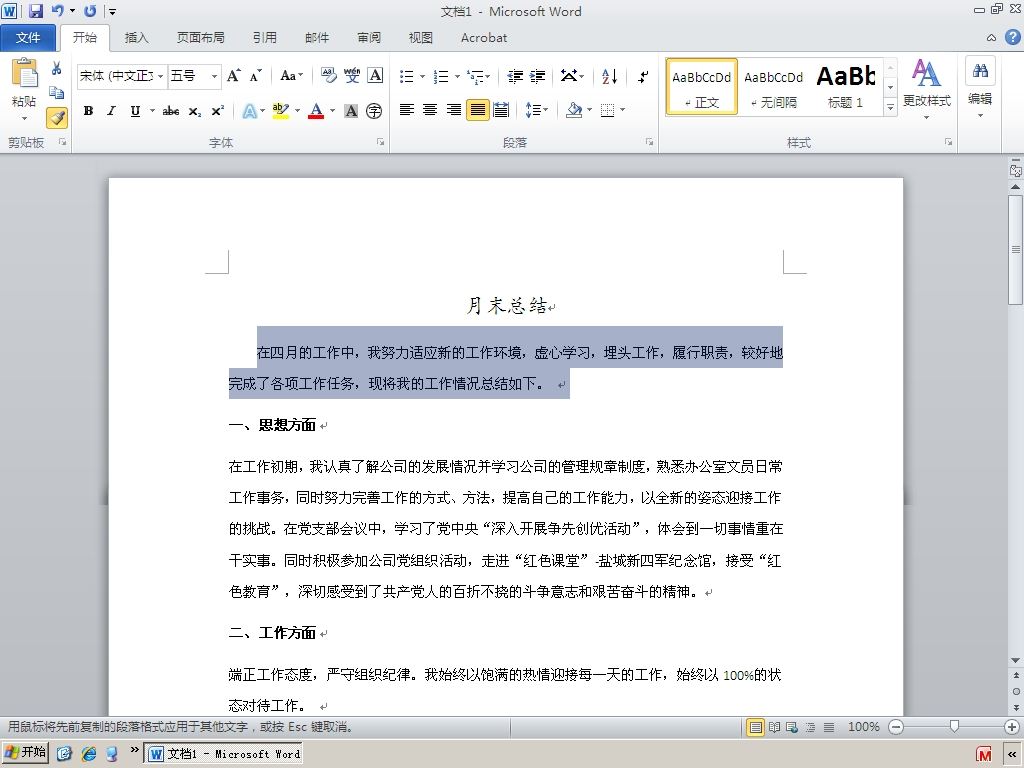Open the font size dropdown showing 五号
This screenshot has height=768, width=1024.
pyautogui.click(x=195, y=76)
